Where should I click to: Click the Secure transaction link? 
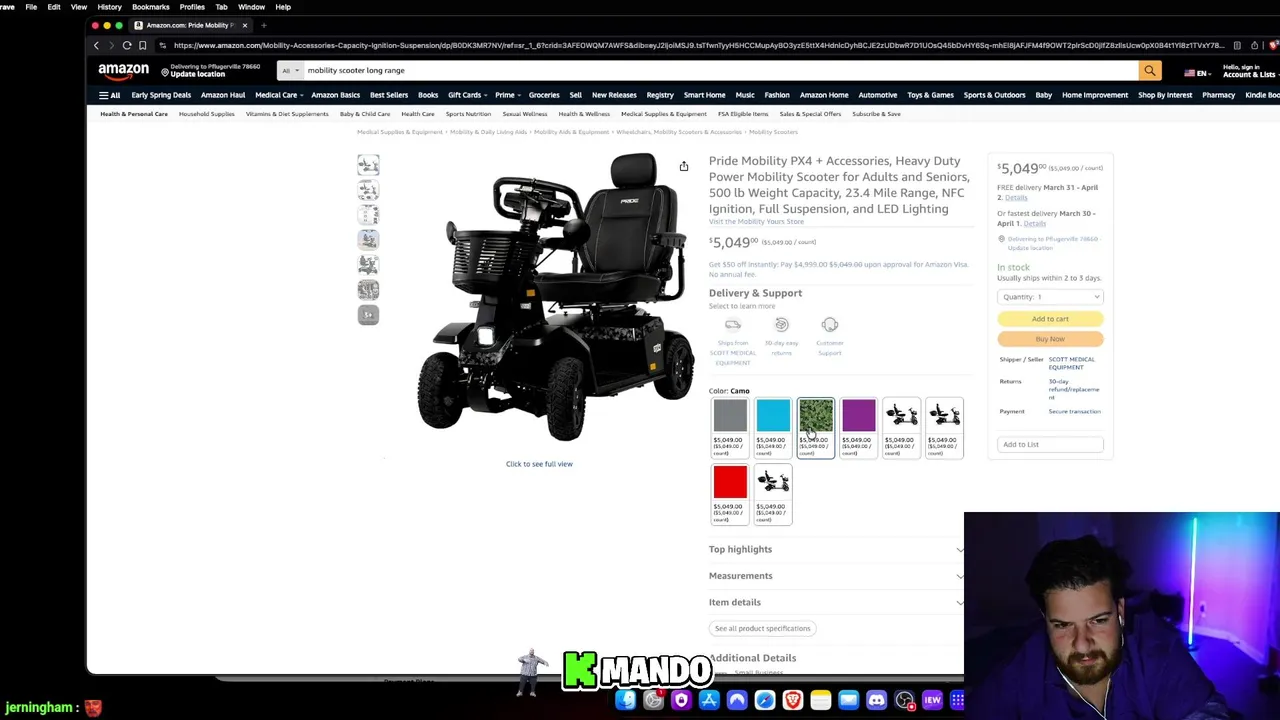pos(1074,411)
